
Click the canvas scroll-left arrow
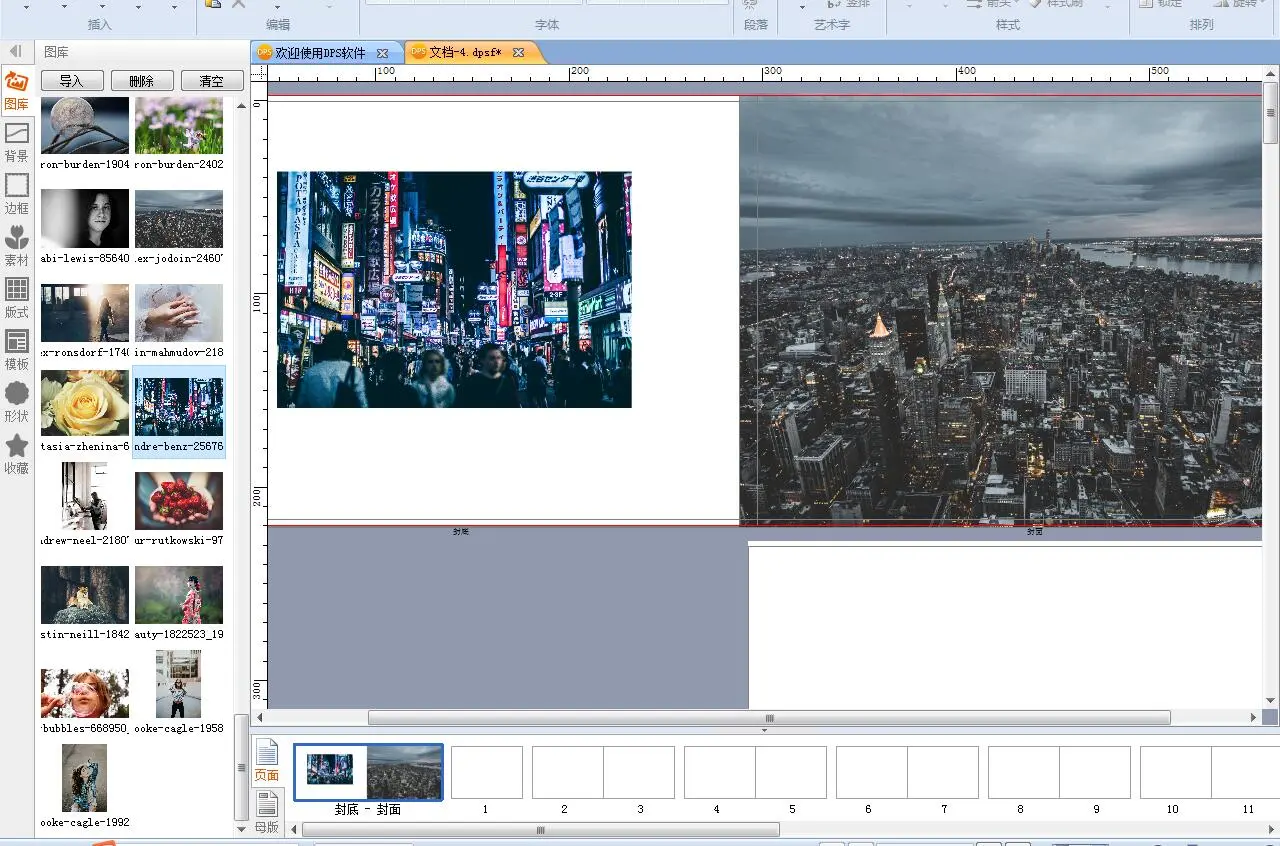(260, 718)
